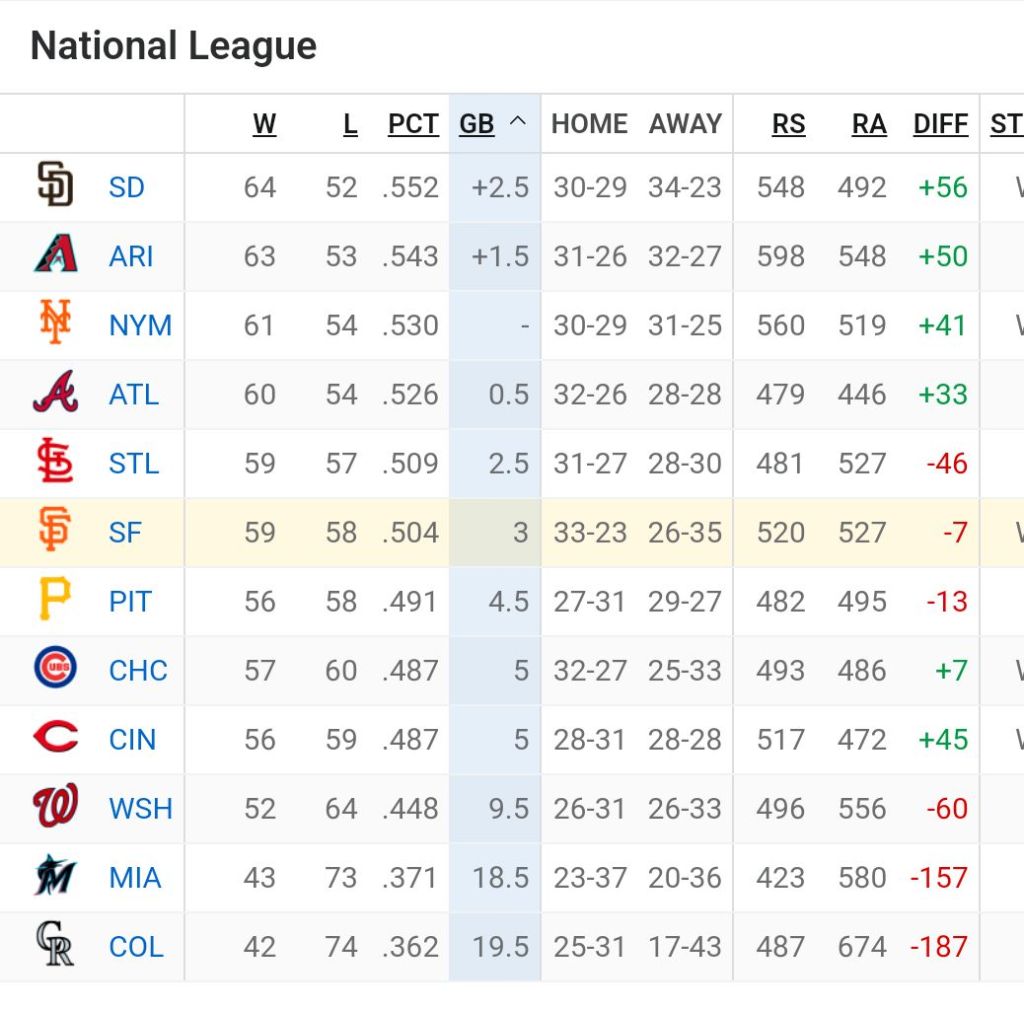Sort standings by L column

coord(350,124)
